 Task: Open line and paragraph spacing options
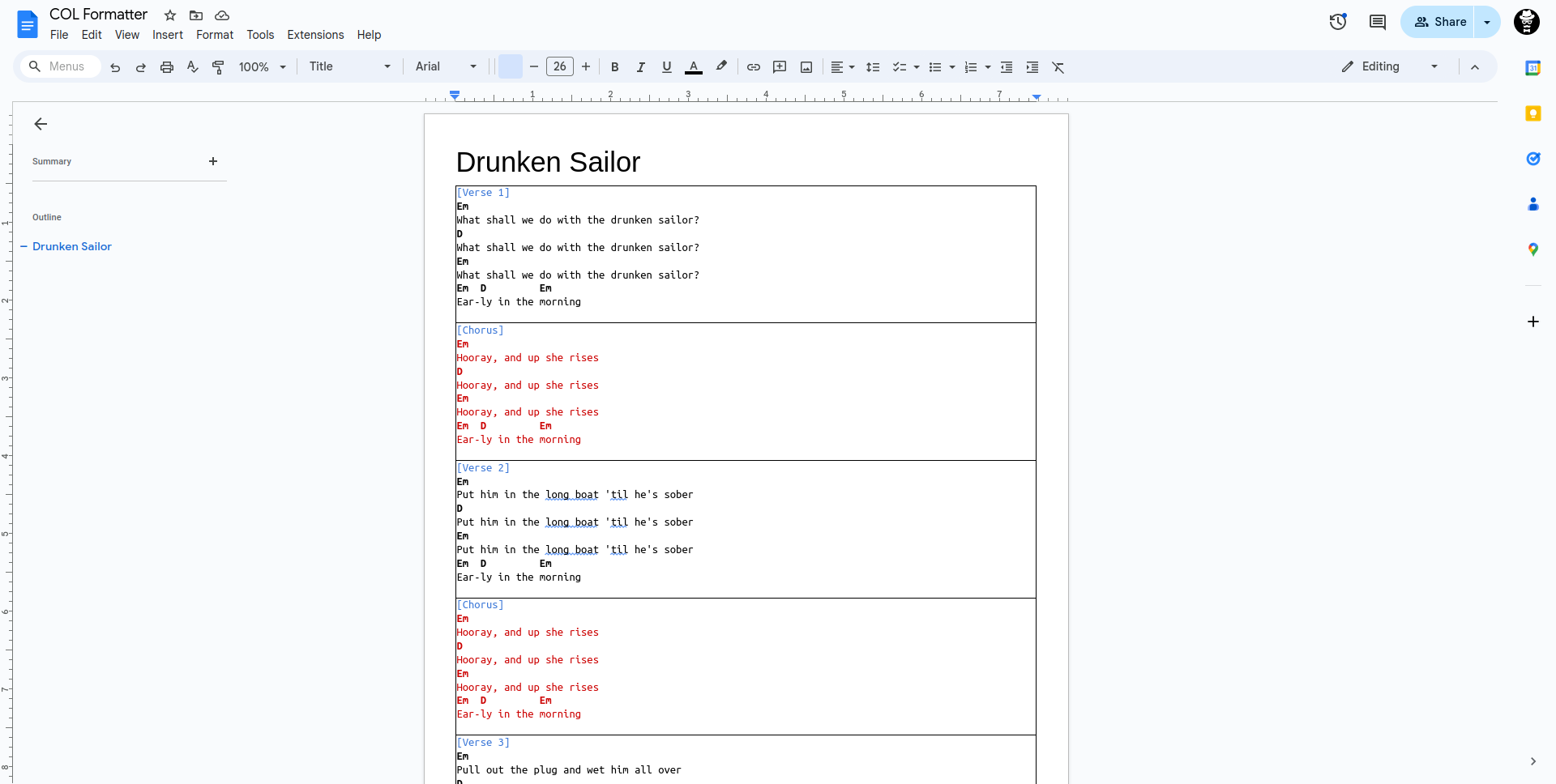[x=873, y=67]
